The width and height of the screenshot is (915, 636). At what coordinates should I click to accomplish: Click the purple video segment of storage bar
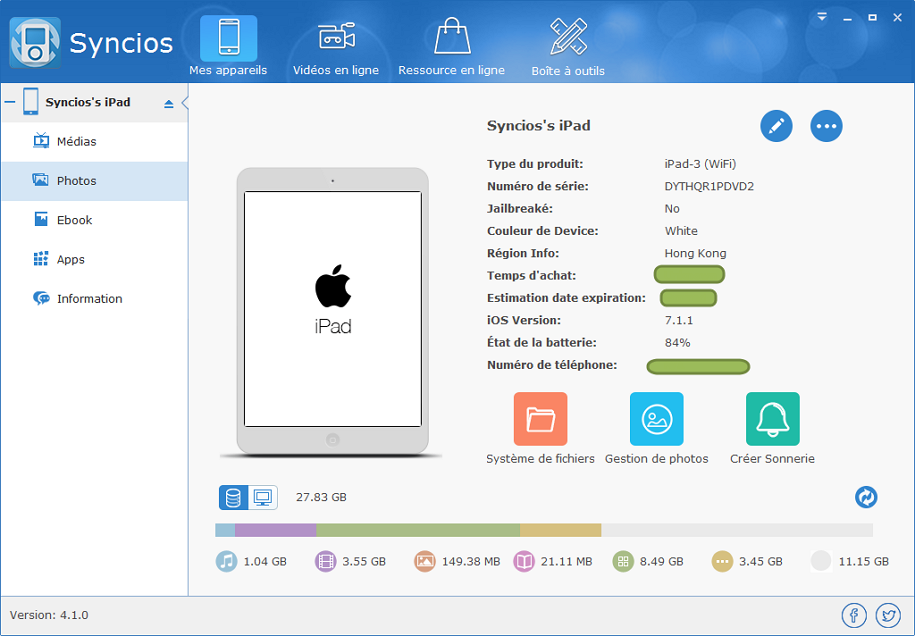click(275, 530)
